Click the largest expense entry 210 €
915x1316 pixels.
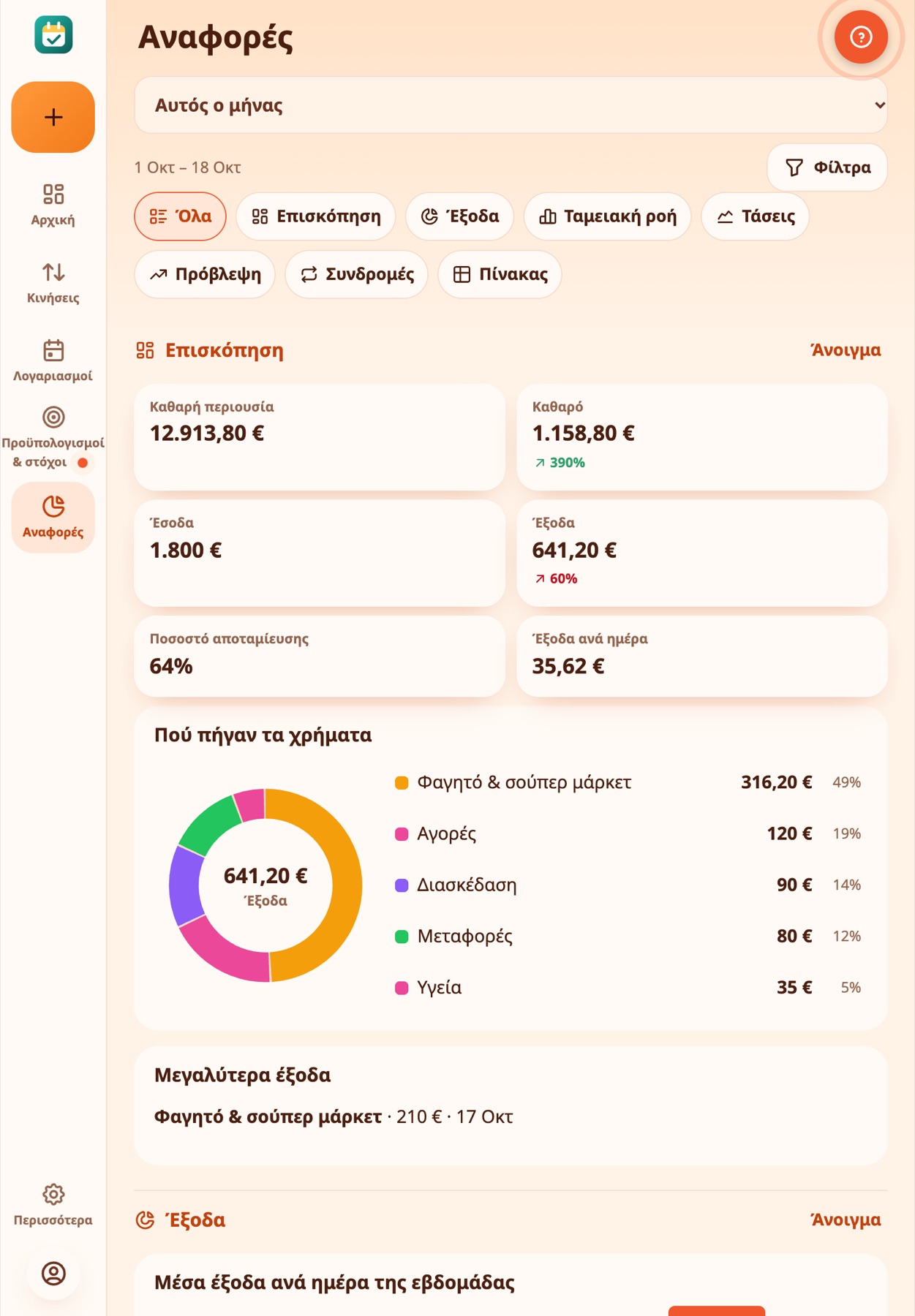point(334,1117)
